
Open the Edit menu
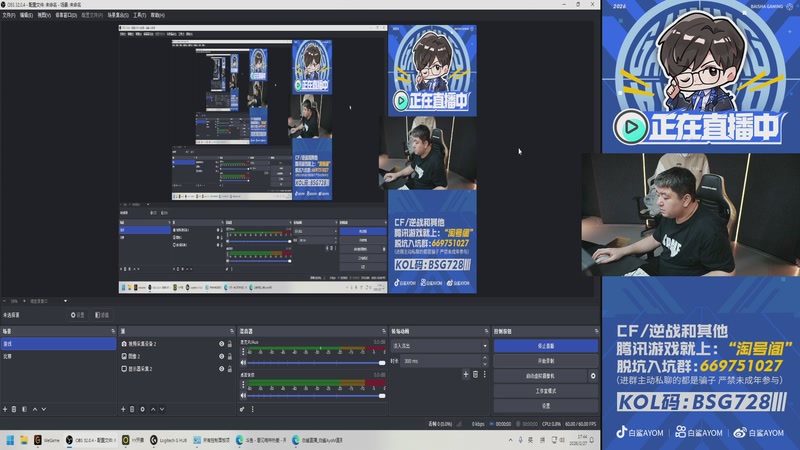click(x=26, y=15)
